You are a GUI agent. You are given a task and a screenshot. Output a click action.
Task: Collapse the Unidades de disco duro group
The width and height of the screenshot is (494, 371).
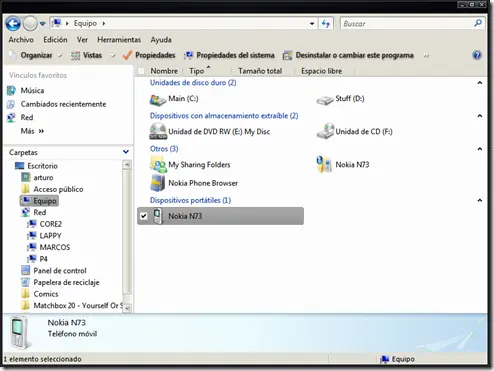click(x=480, y=83)
